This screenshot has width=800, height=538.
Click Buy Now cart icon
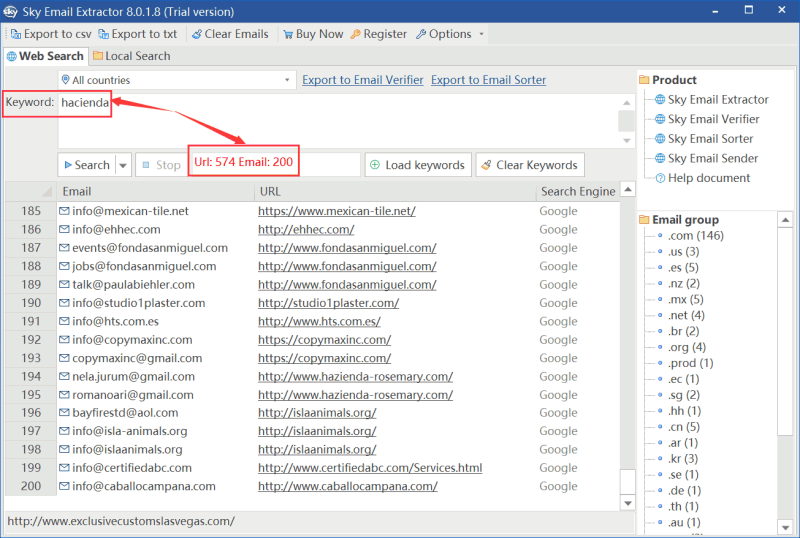(287, 34)
